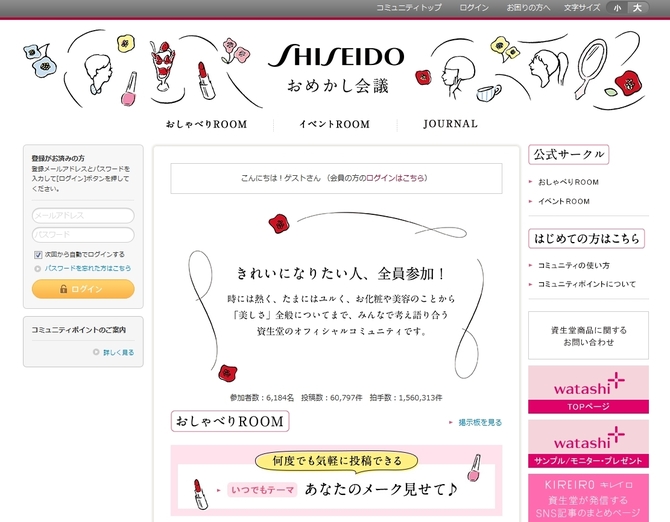Open コミュニティの使い方 sidebar link
670x522 pixels.
[x=573, y=266]
